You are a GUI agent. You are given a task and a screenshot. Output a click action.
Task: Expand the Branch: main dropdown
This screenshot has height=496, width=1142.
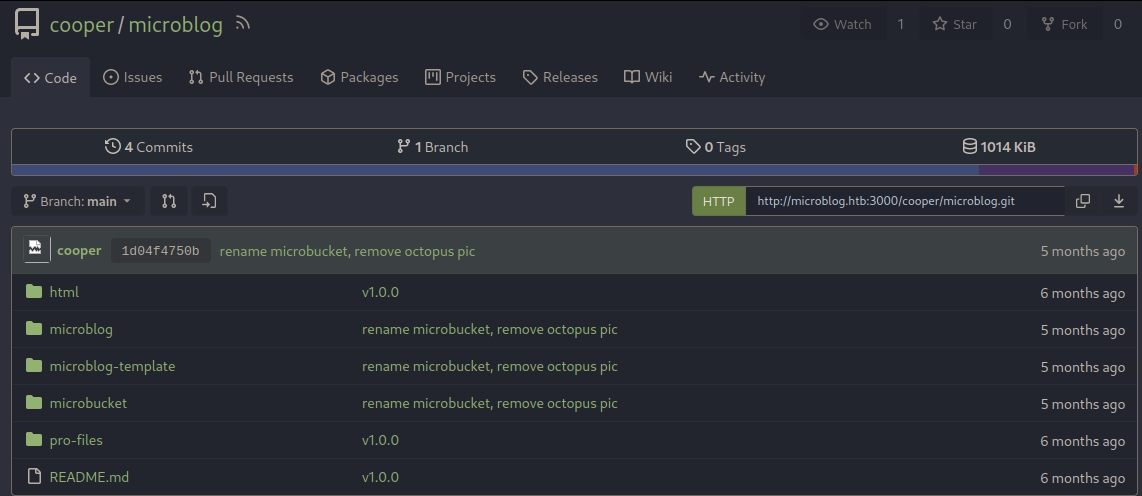(78, 201)
